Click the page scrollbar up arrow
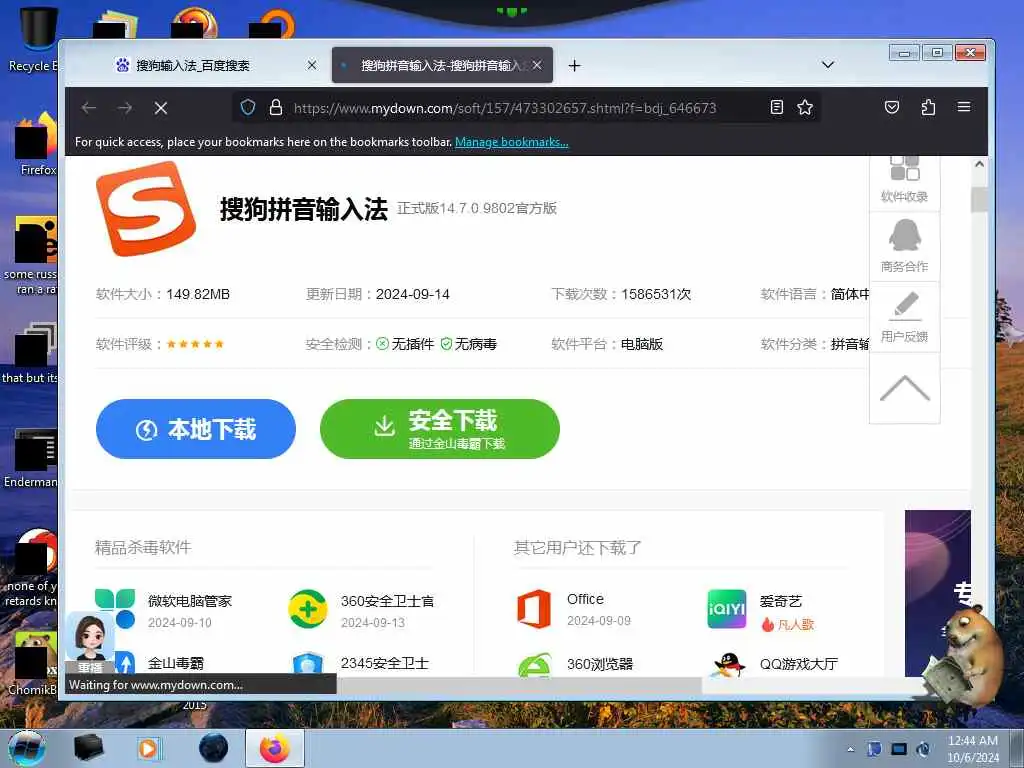 (979, 164)
